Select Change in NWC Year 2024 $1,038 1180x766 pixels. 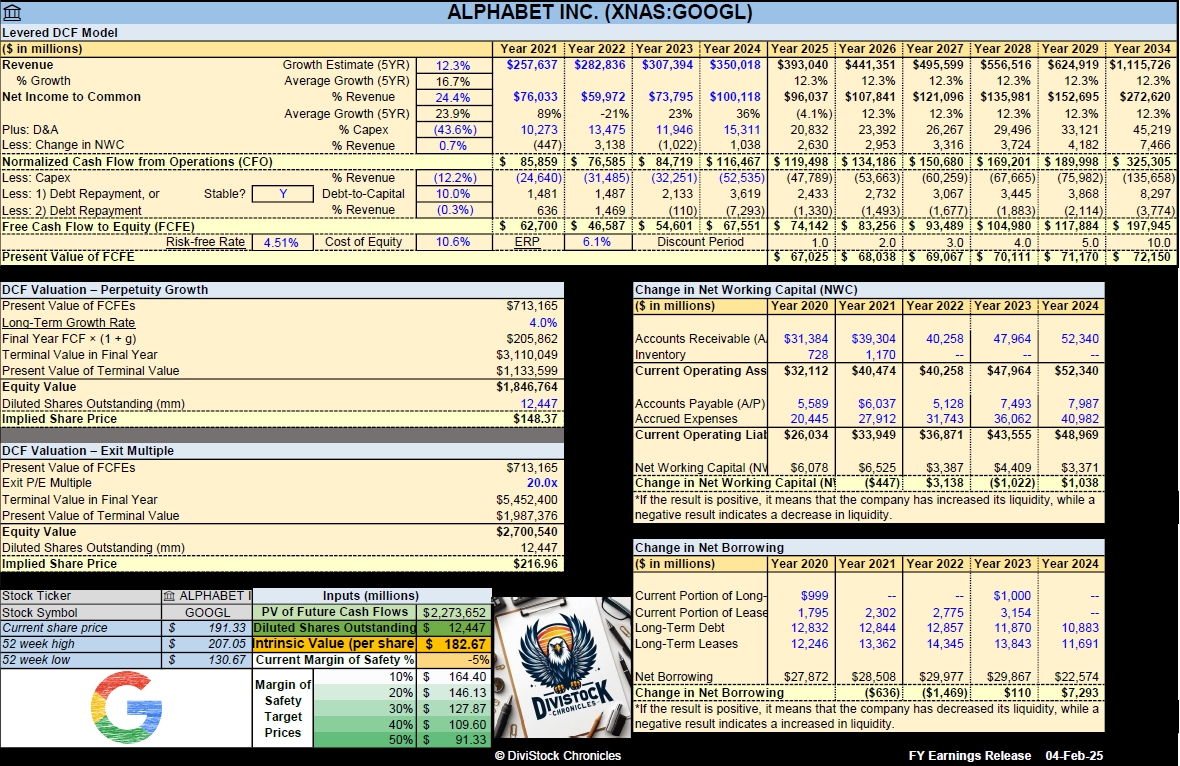coord(1080,483)
